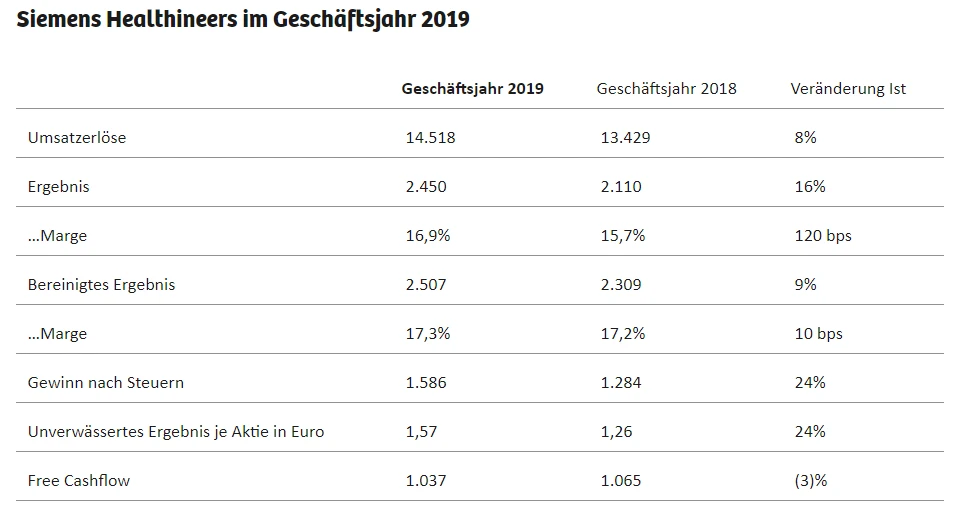965x512 pixels.
Task: Select the 2.450 Ergebnis value
Action: click(x=425, y=186)
